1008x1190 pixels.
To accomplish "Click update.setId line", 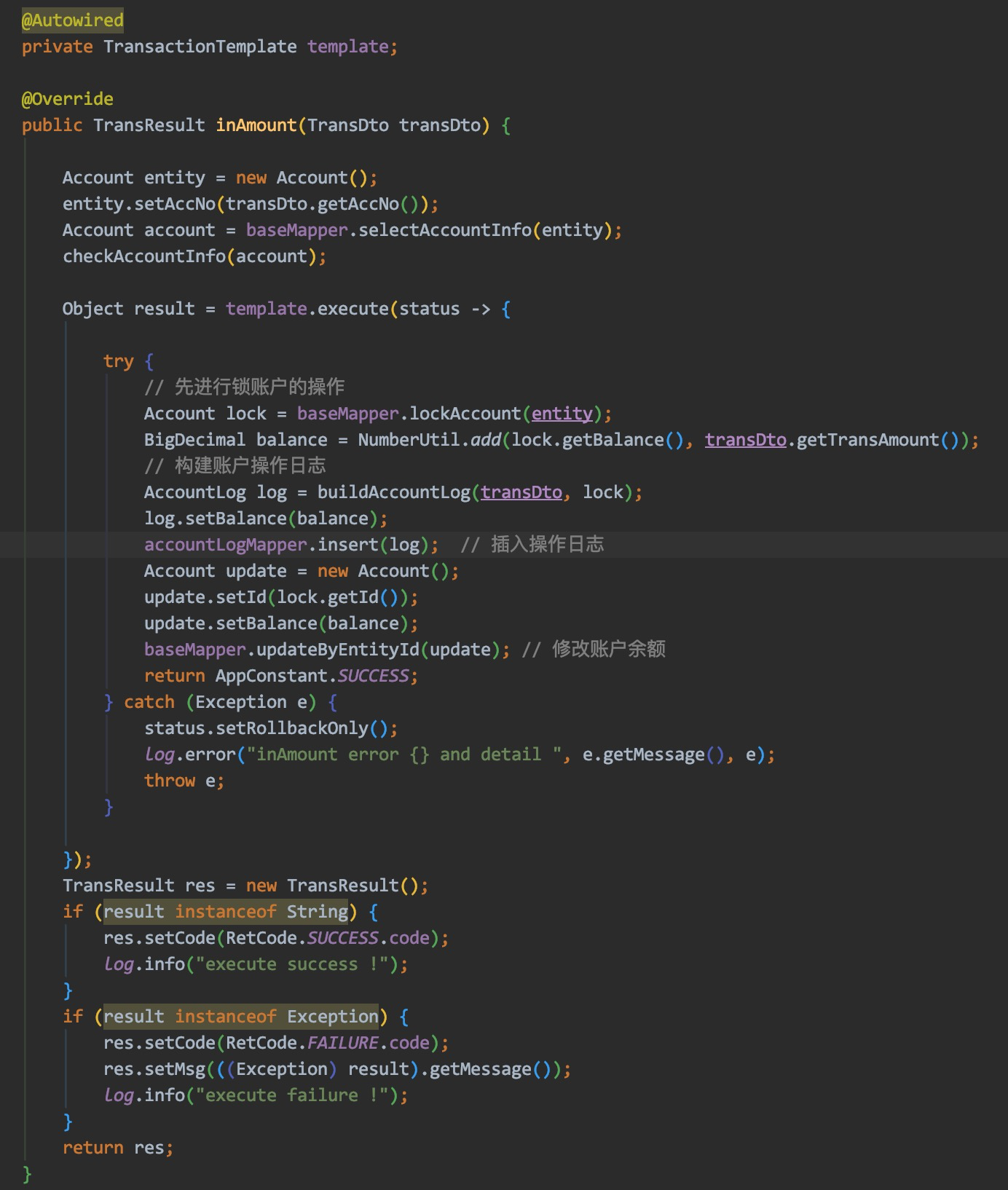I will click(x=281, y=597).
